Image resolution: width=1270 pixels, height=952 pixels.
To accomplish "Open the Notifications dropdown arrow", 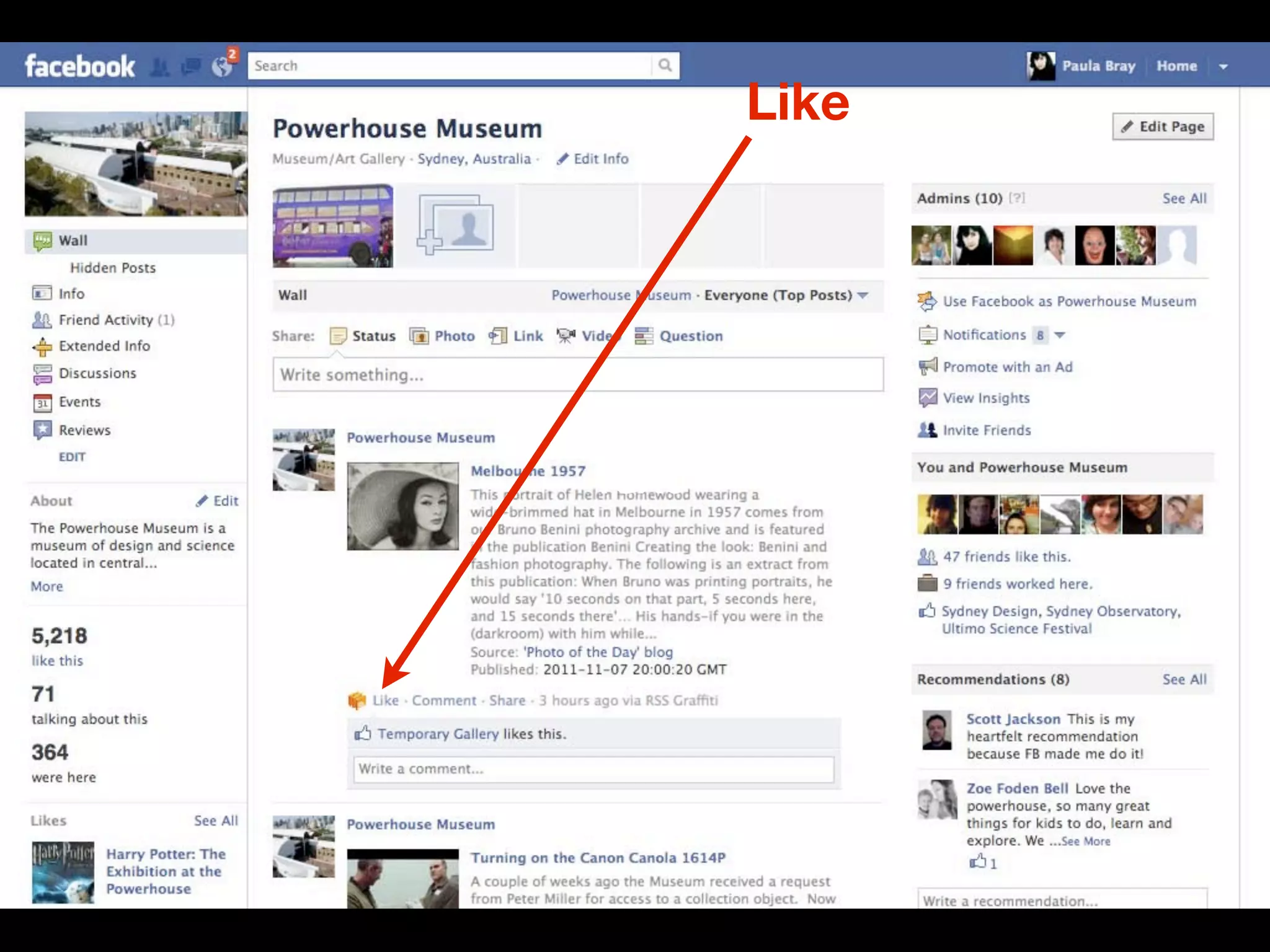I will pos(1060,335).
